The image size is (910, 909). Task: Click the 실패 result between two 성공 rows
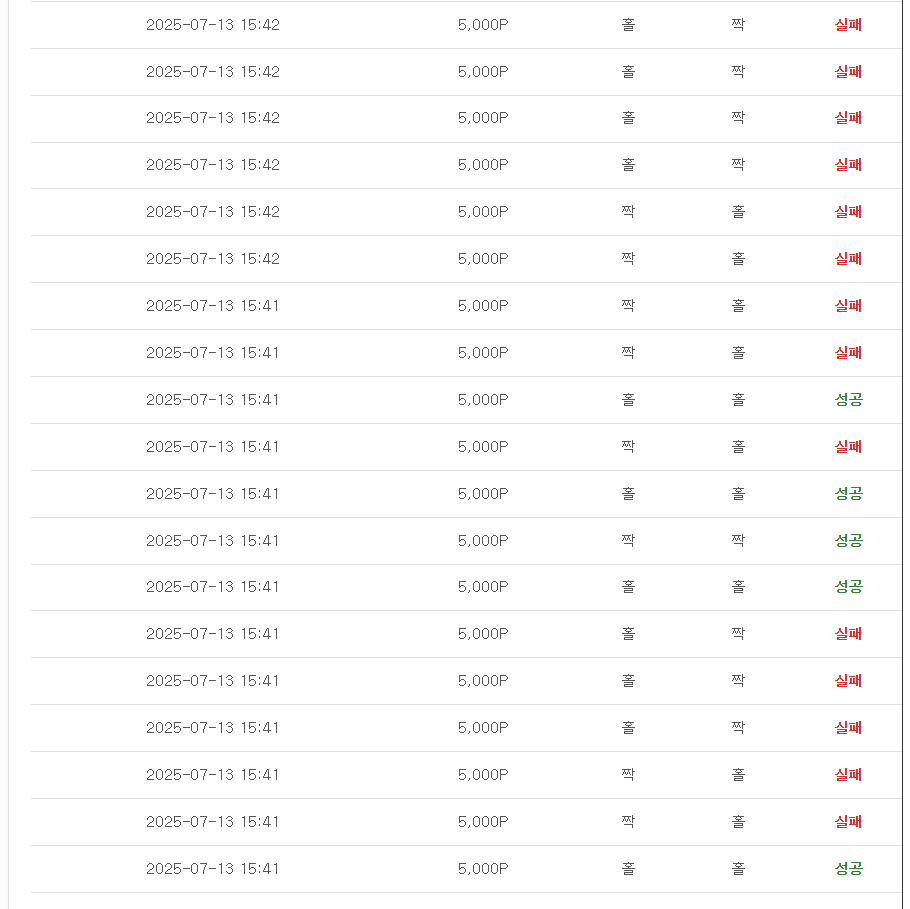[848, 446]
